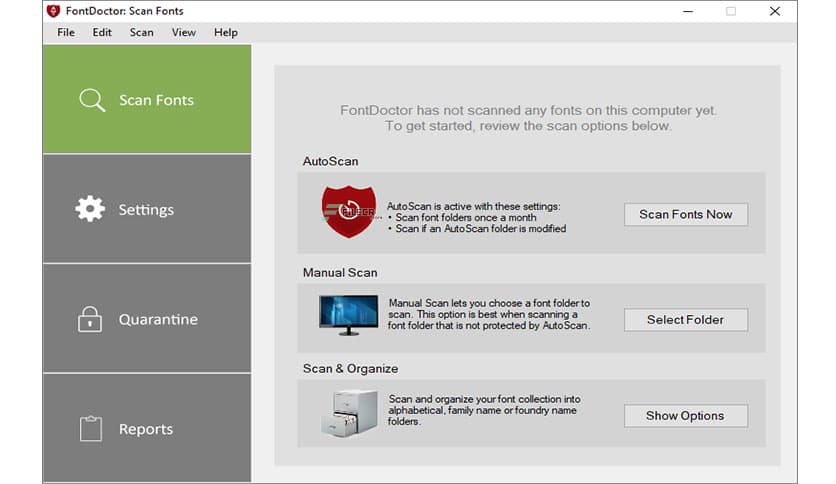Click the Manual Scan section heading
836x484 pixels.
(x=340, y=273)
